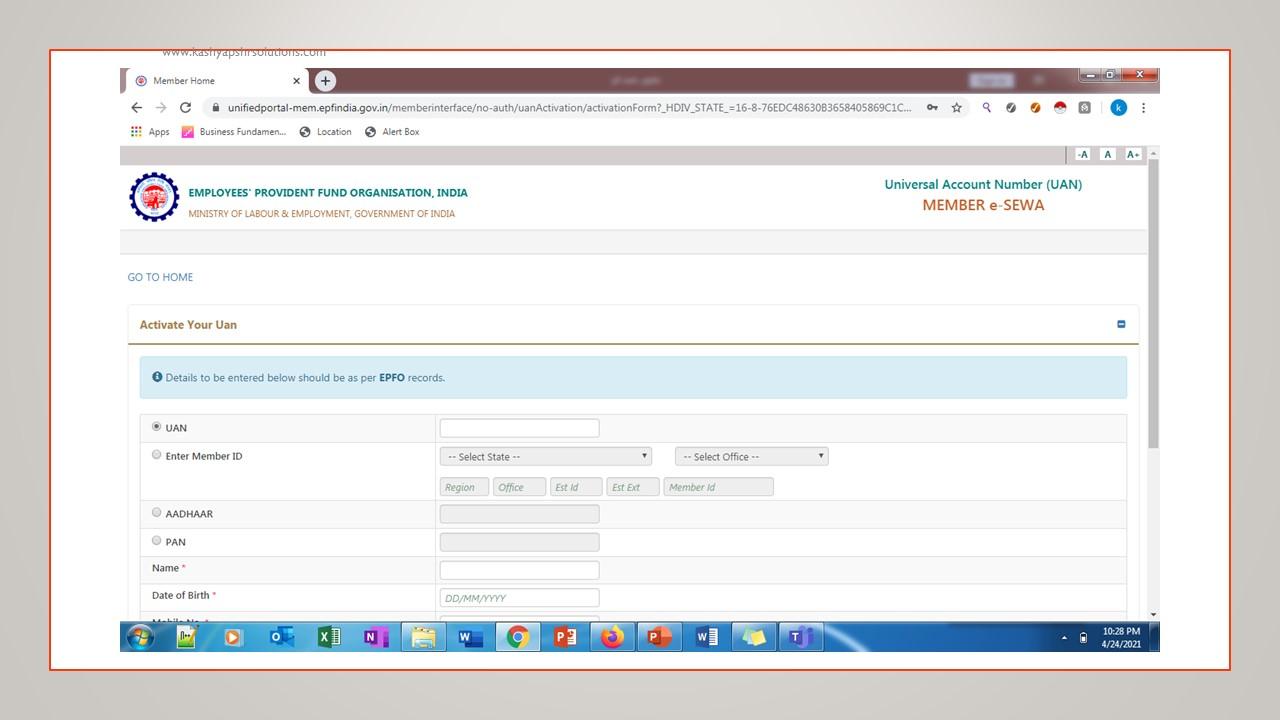
Task: Switch to the Member Home tab
Action: (x=213, y=81)
